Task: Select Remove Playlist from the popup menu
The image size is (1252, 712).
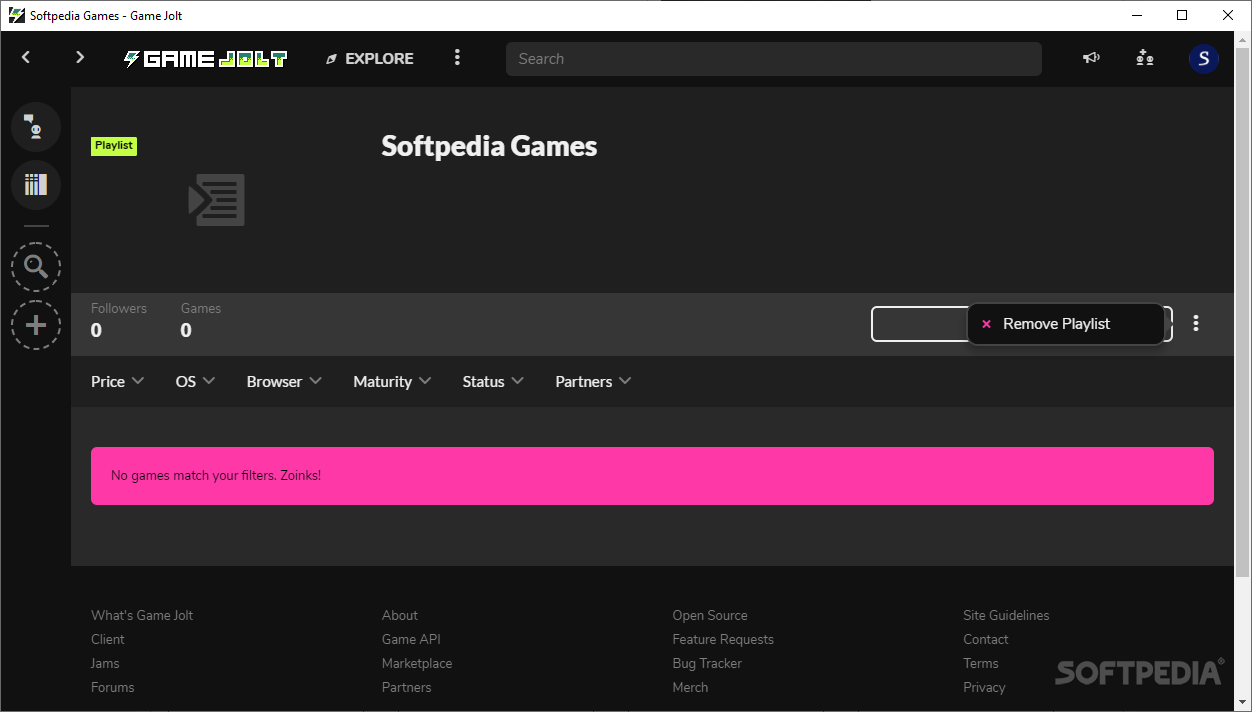Action: coord(1066,324)
